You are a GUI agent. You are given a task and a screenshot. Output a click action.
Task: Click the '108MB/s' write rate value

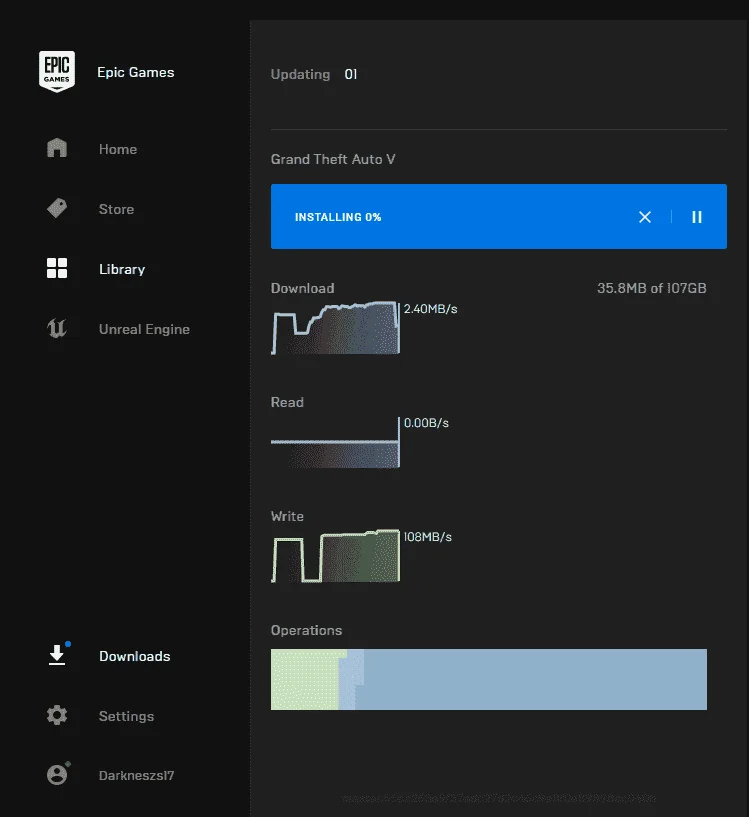tap(427, 537)
